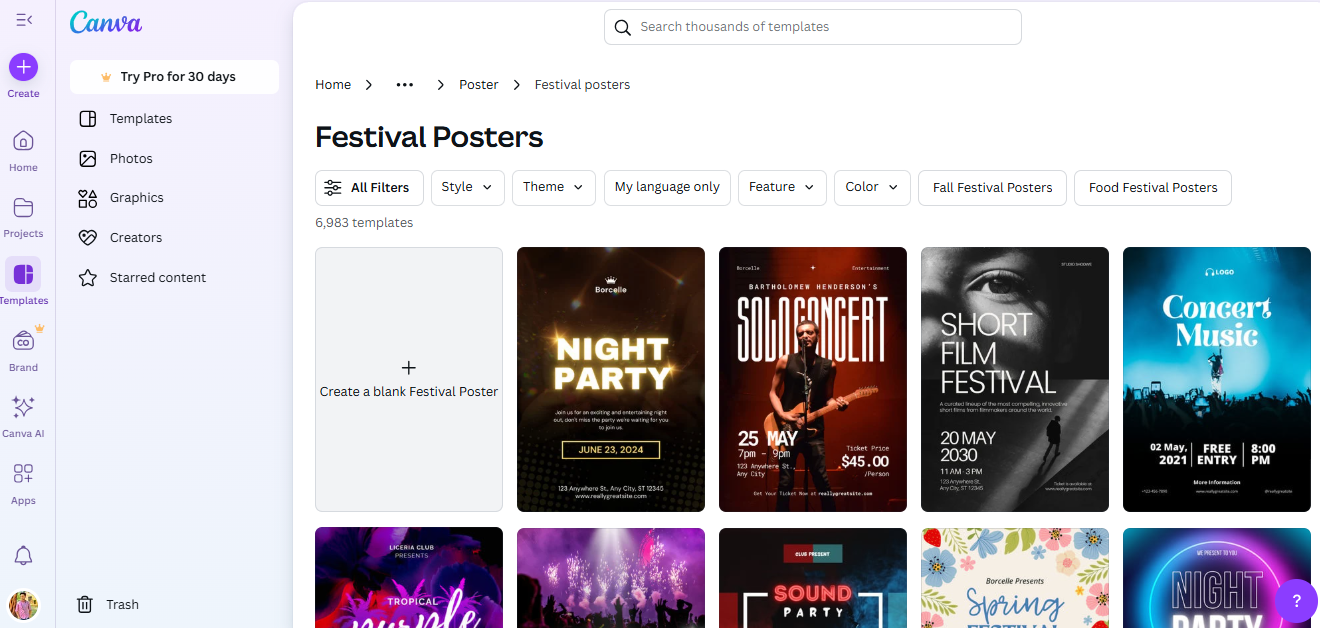Toggle the Fall Festival Posters filter

pyautogui.click(x=991, y=187)
